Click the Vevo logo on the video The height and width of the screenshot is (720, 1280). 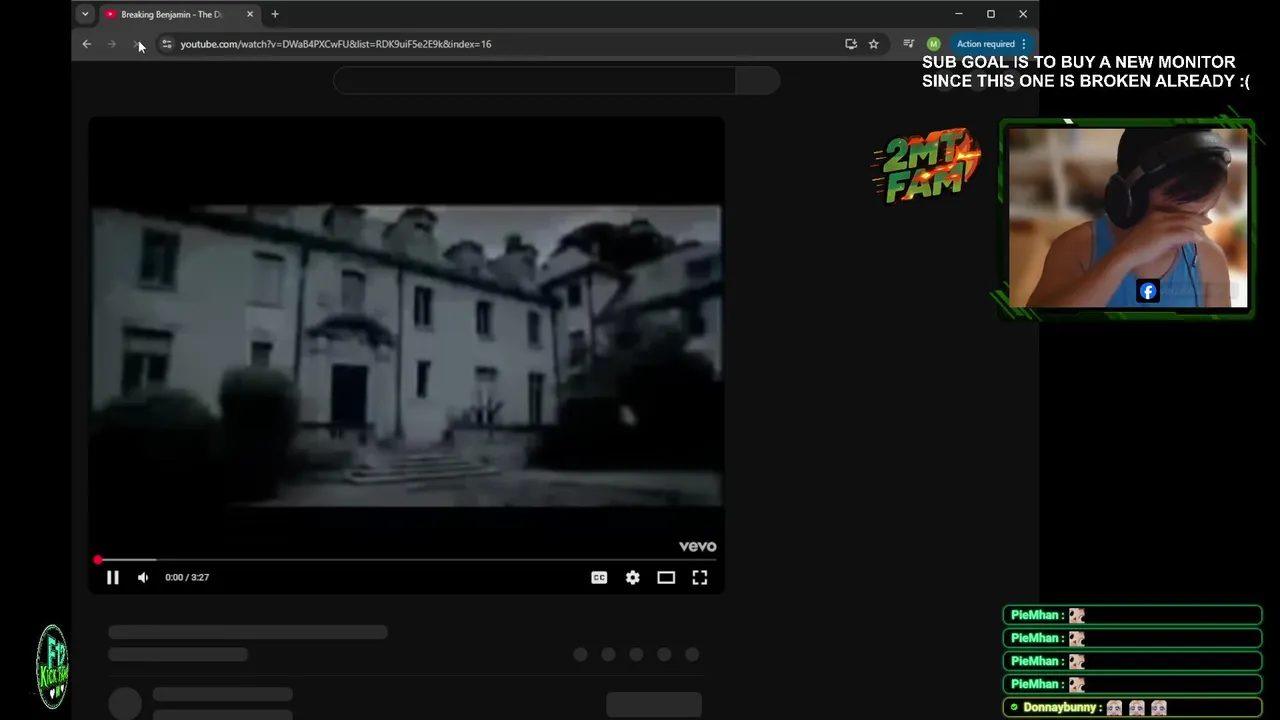(x=698, y=546)
